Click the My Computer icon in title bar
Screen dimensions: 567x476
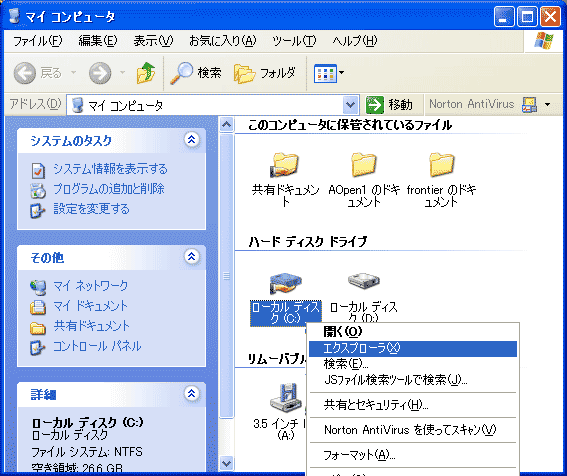14,16
